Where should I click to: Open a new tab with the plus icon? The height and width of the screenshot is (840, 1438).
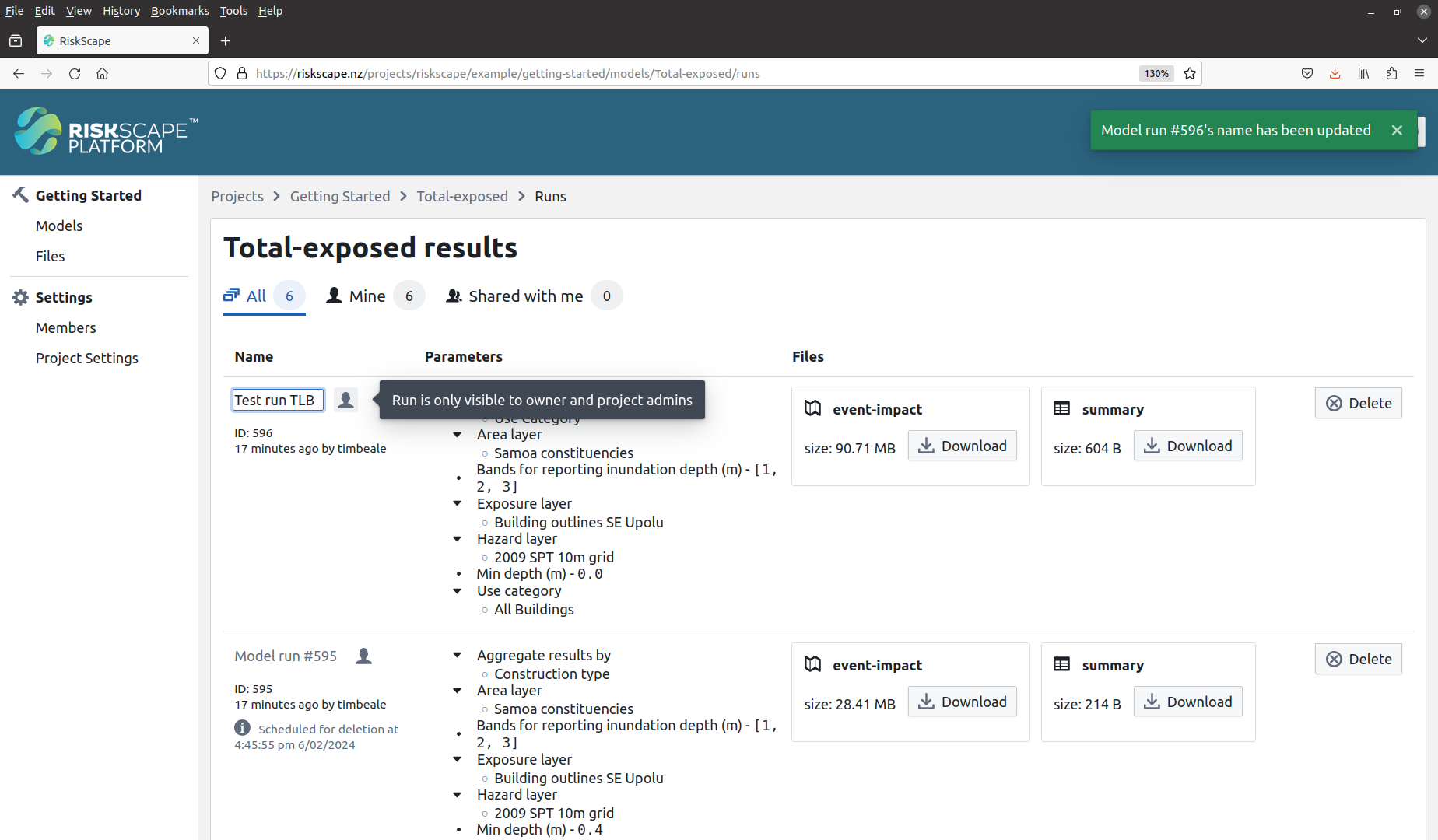[226, 40]
